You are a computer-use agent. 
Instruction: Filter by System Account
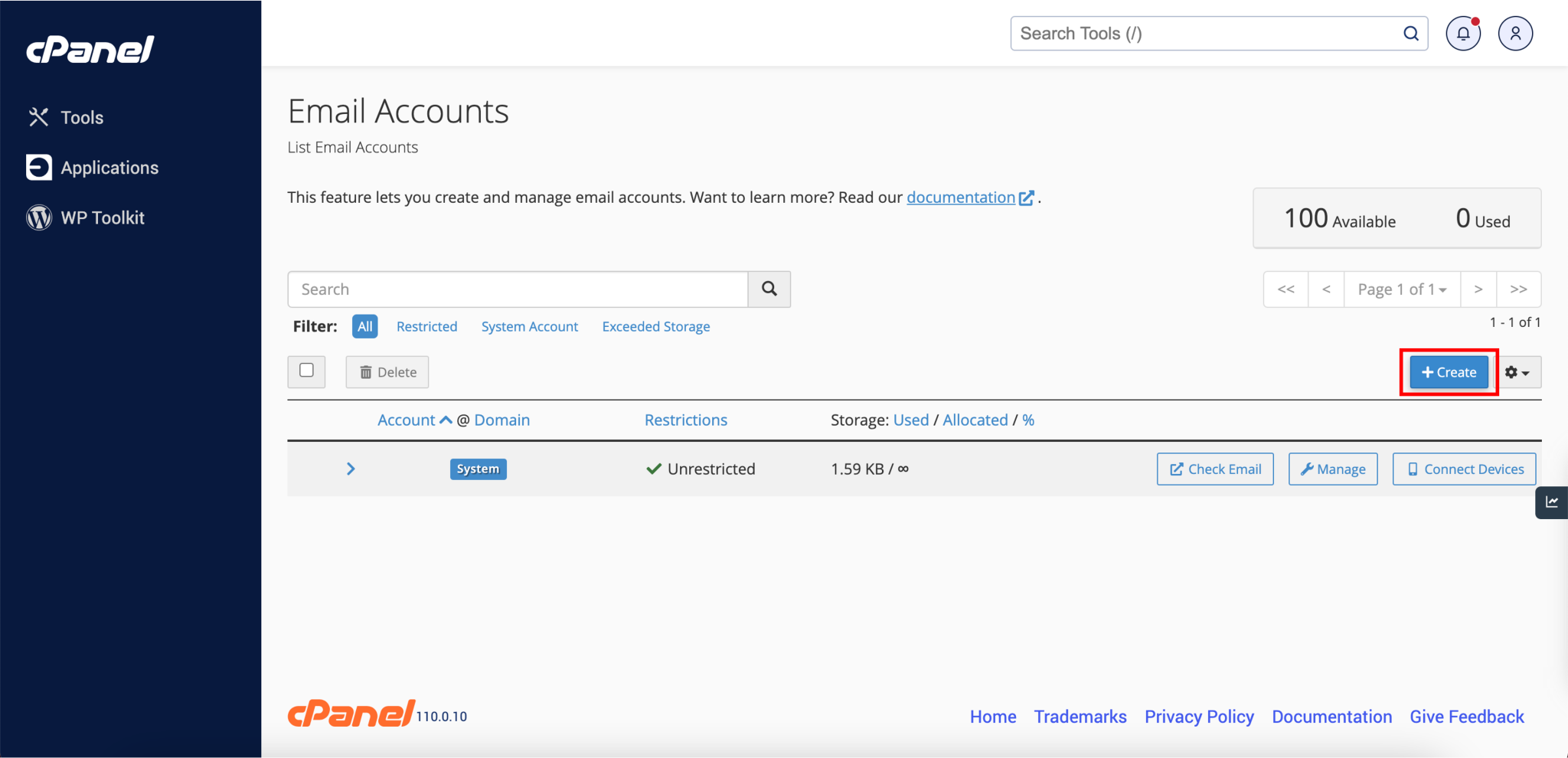[530, 326]
